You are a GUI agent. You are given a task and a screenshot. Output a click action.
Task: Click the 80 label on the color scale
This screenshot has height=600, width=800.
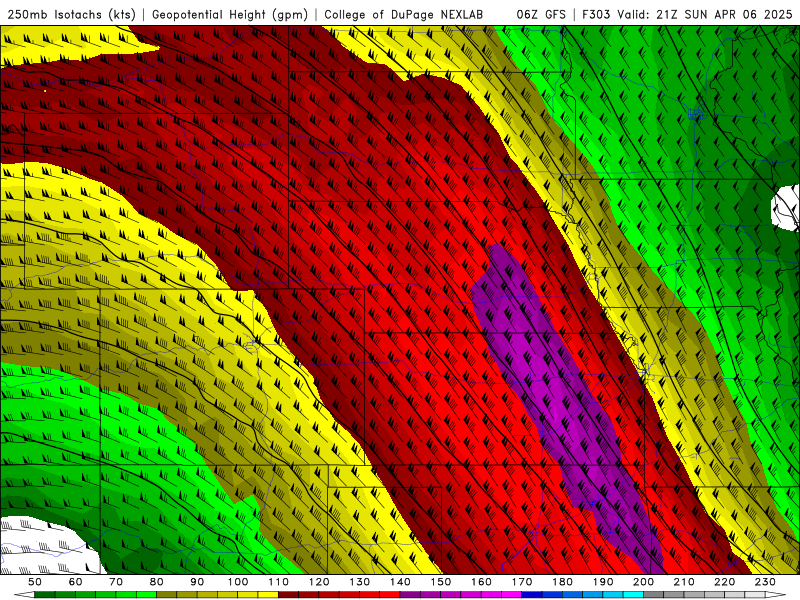pyautogui.click(x=157, y=582)
